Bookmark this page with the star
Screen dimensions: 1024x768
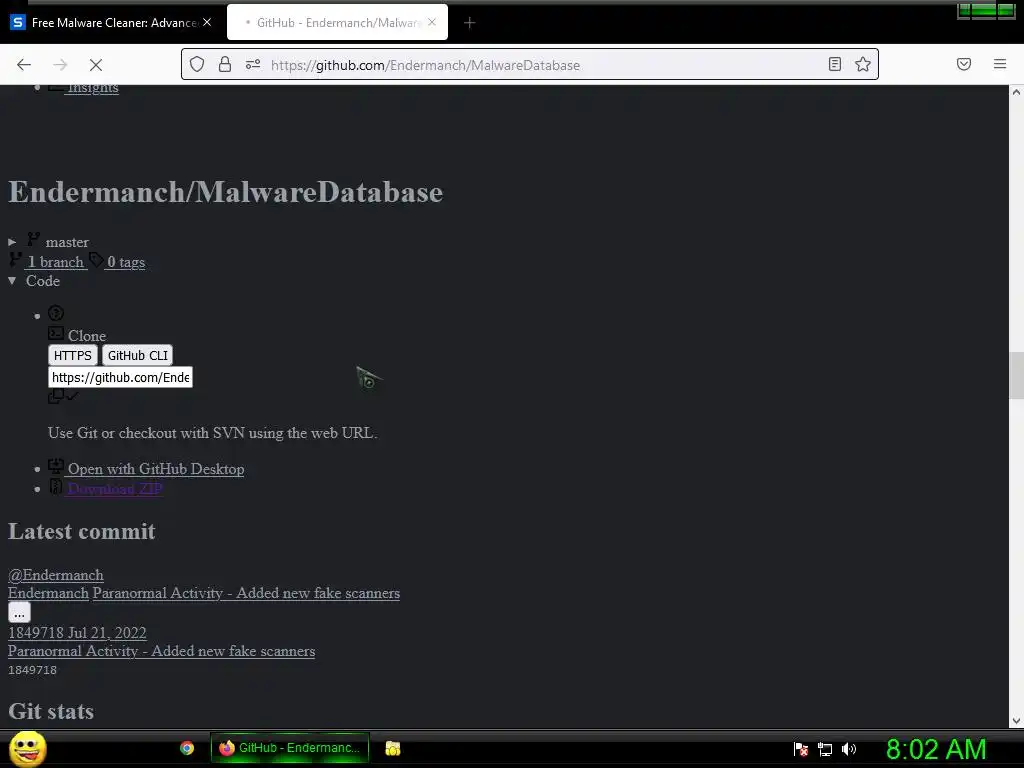tap(863, 64)
